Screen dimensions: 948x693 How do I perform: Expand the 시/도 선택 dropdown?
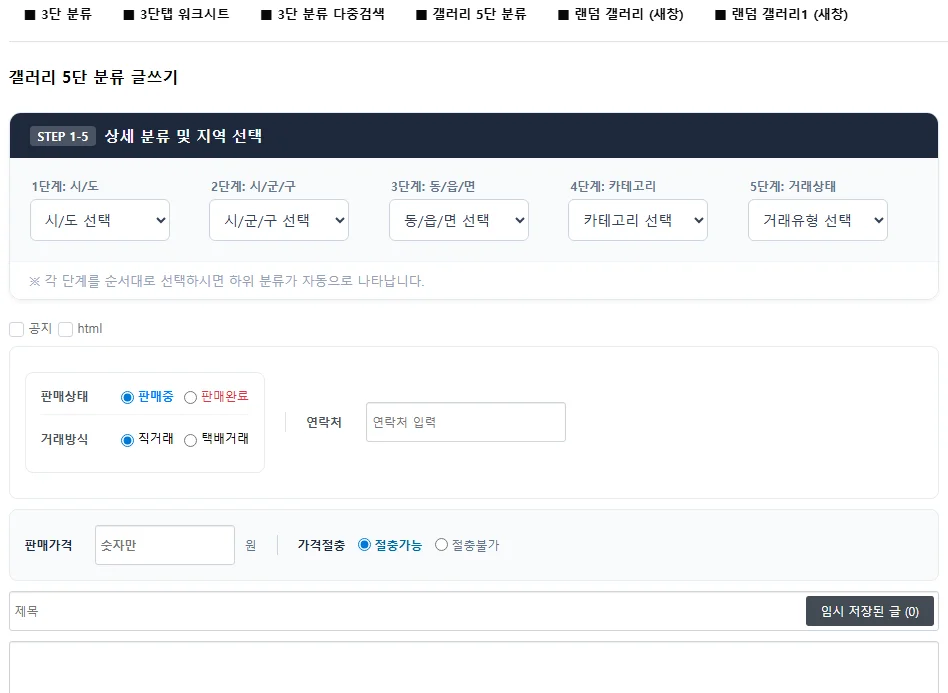tap(100, 220)
